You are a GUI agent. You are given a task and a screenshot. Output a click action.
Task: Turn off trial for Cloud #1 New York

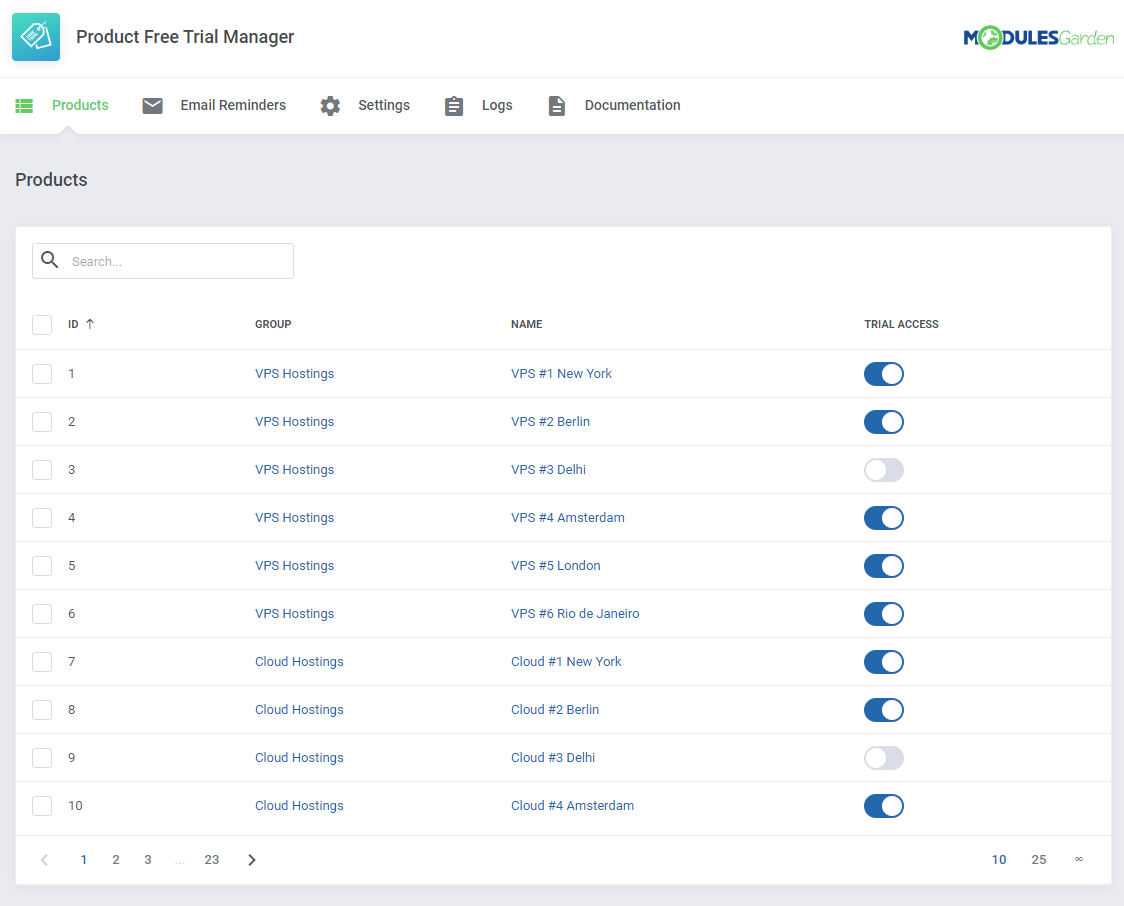[x=884, y=662]
